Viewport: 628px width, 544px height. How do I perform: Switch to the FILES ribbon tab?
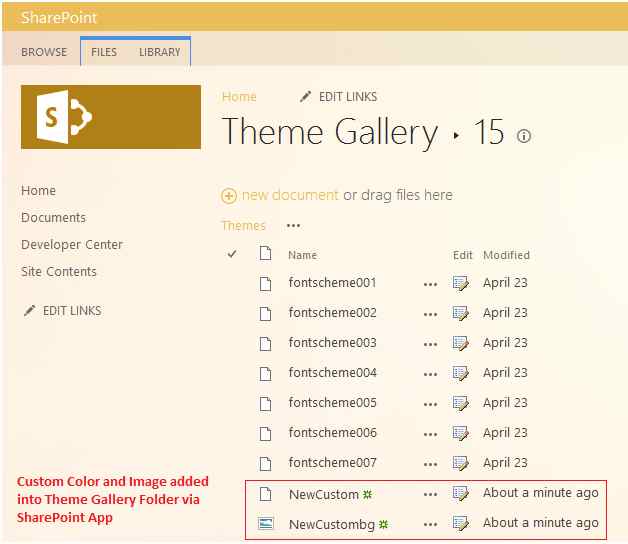click(x=104, y=52)
